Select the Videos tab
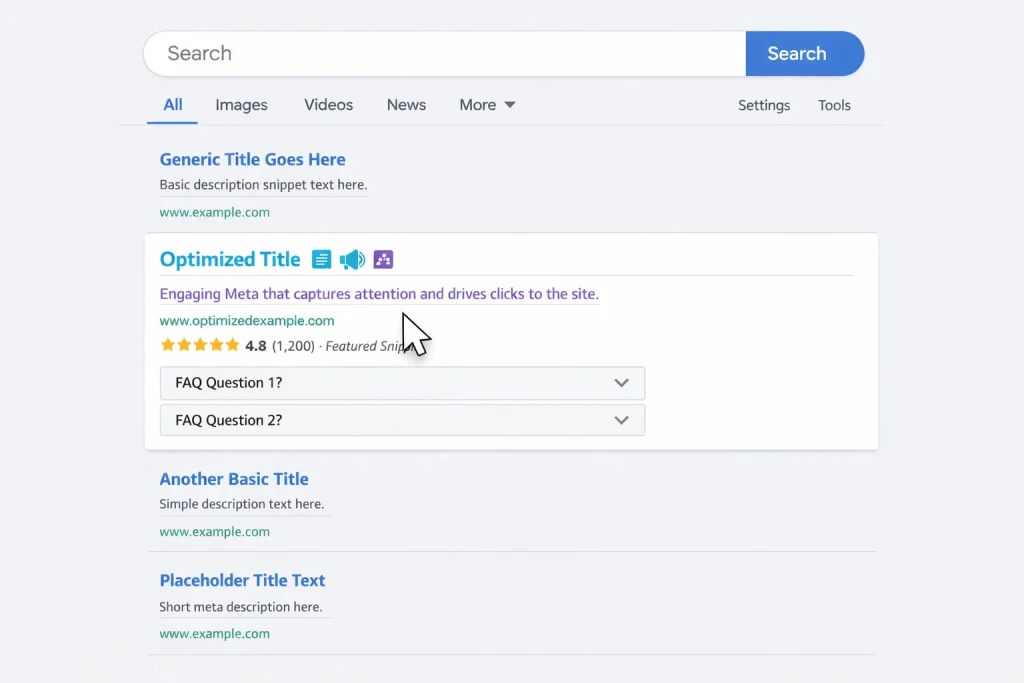1024x683 pixels. 328,104
